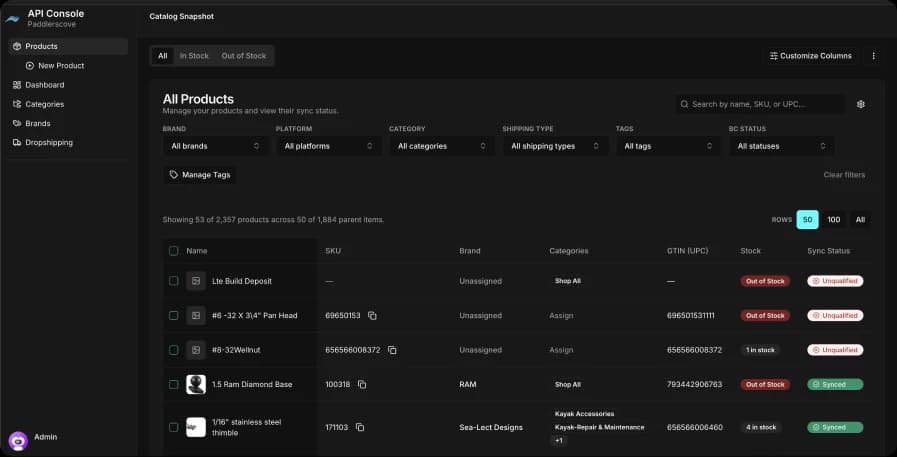
Task: Click the product search input field
Action: 760,104
